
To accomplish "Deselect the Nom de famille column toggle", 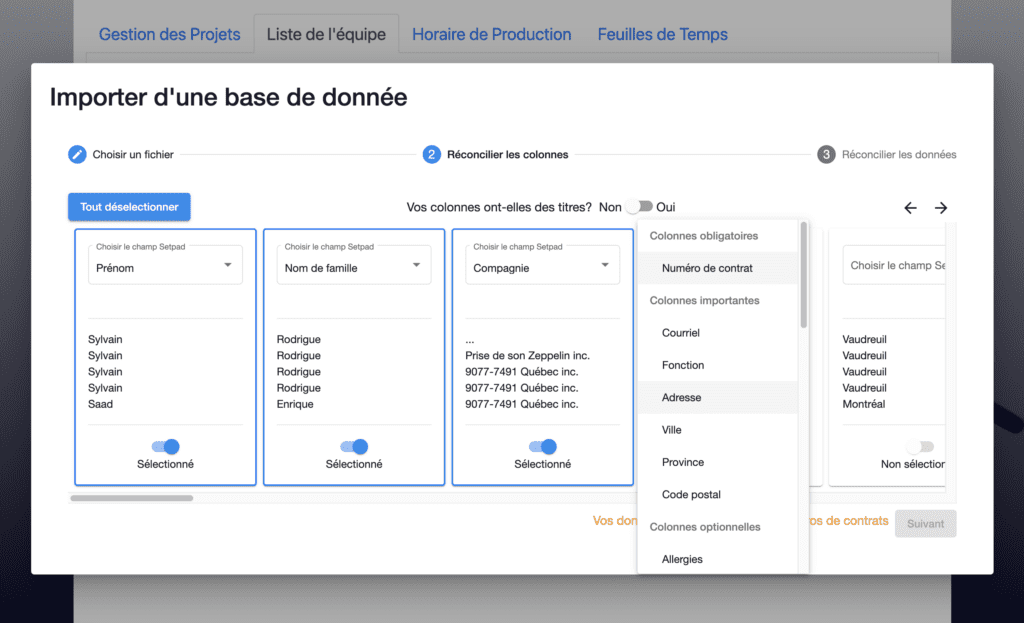I will (354, 447).
